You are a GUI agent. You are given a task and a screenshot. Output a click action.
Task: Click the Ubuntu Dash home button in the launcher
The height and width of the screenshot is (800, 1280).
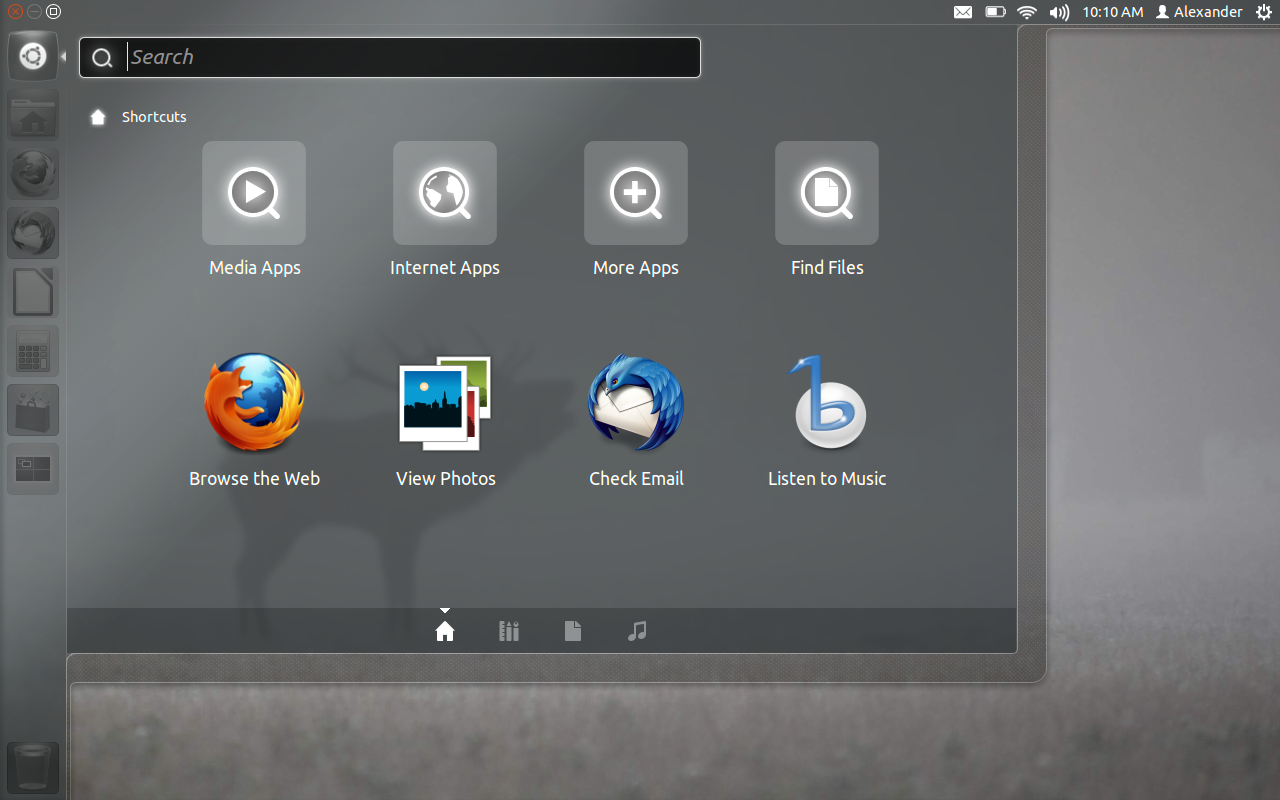click(x=33, y=56)
